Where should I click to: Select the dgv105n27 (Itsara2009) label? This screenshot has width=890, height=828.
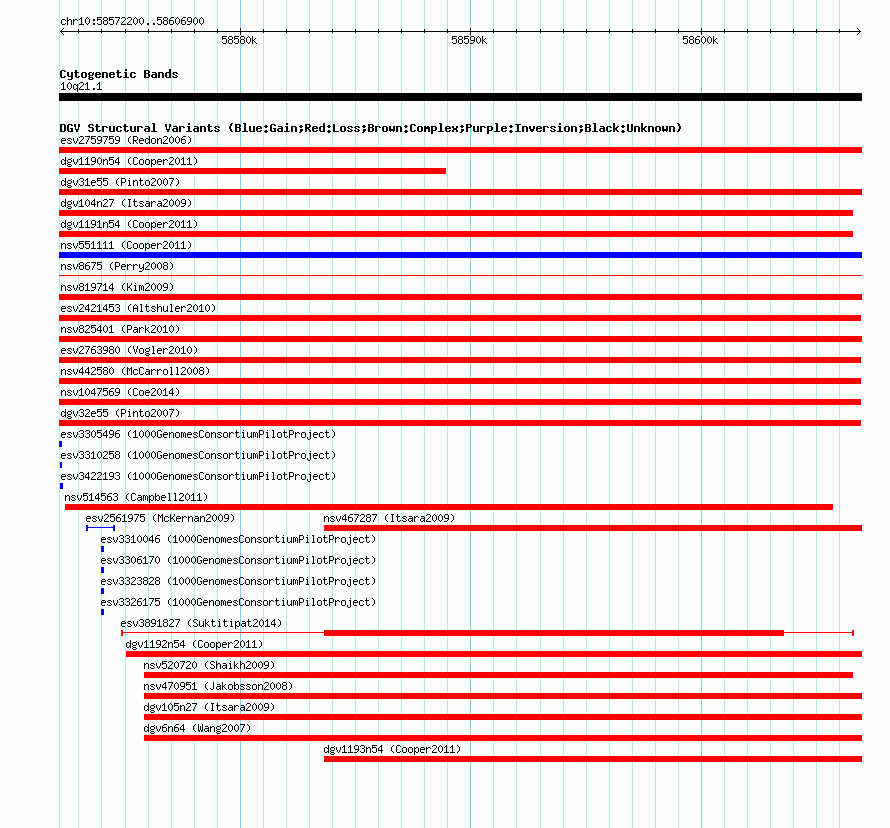pyautogui.click(x=209, y=707)
